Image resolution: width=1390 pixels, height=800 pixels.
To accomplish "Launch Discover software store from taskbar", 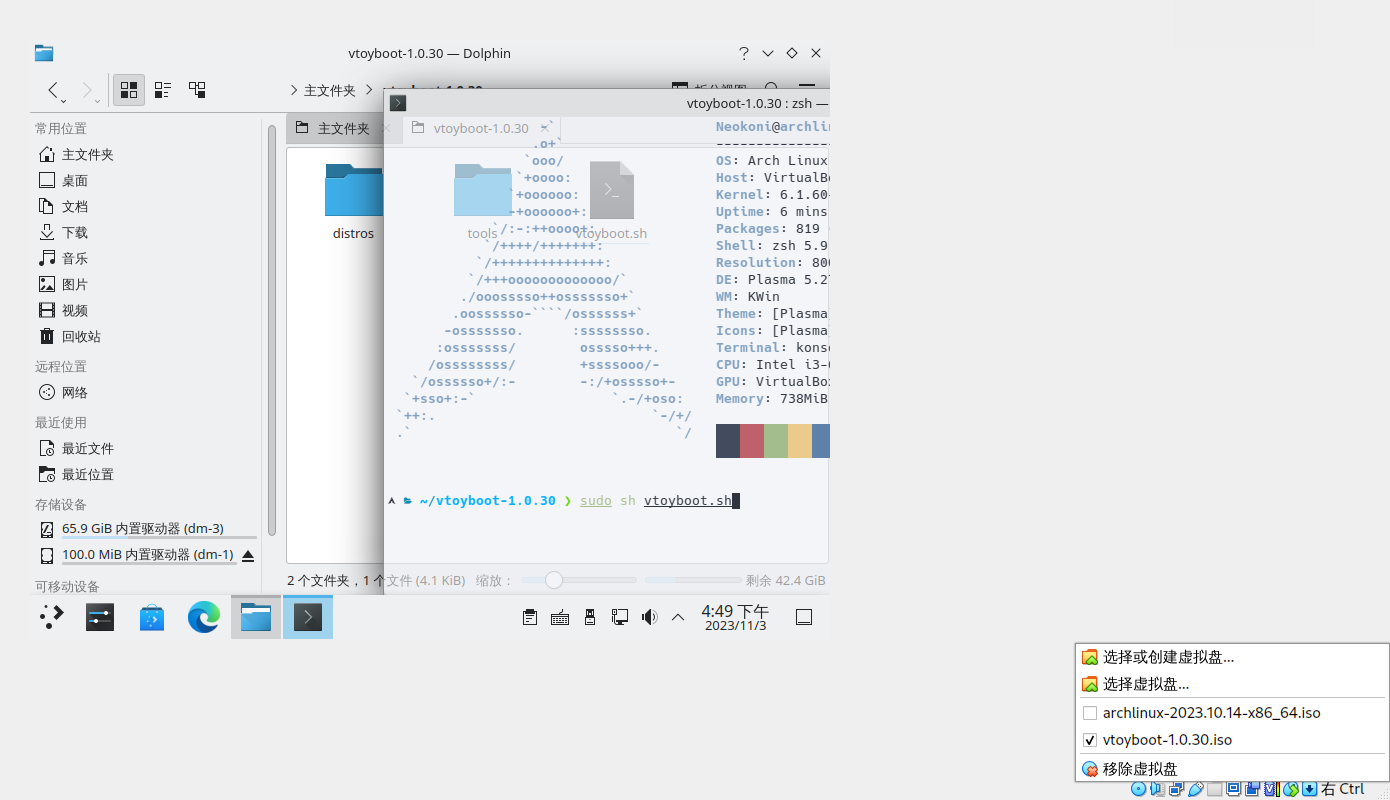I will tap(152, 617).
